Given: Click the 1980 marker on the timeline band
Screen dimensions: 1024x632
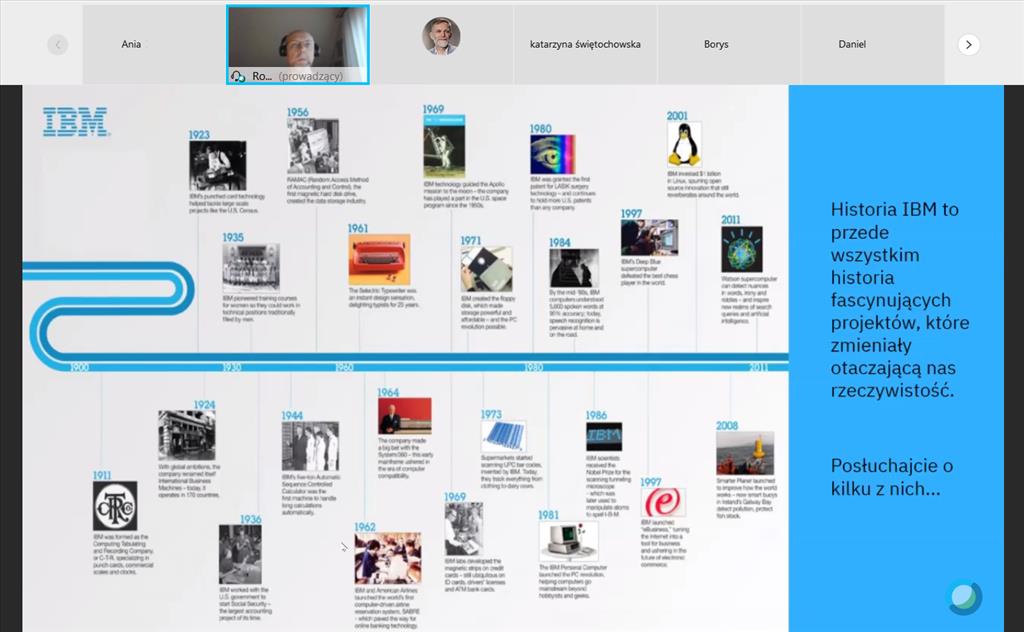Looking at the screenshot, I should pos(533,367).
